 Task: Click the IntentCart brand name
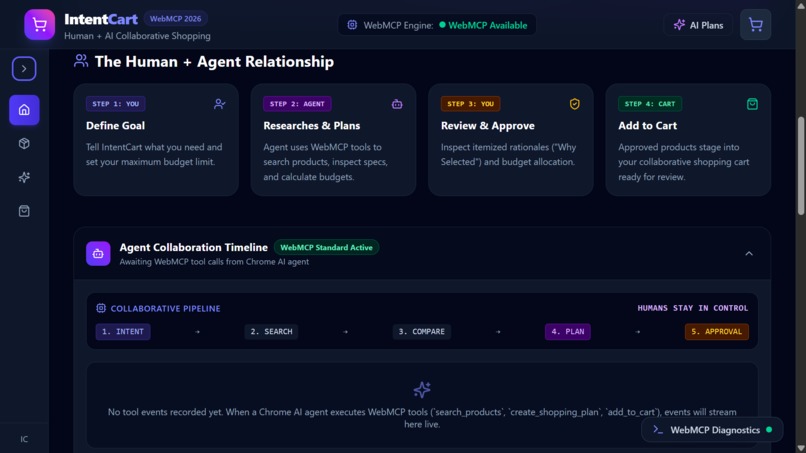pyautogui.click(x=101, y=19)
